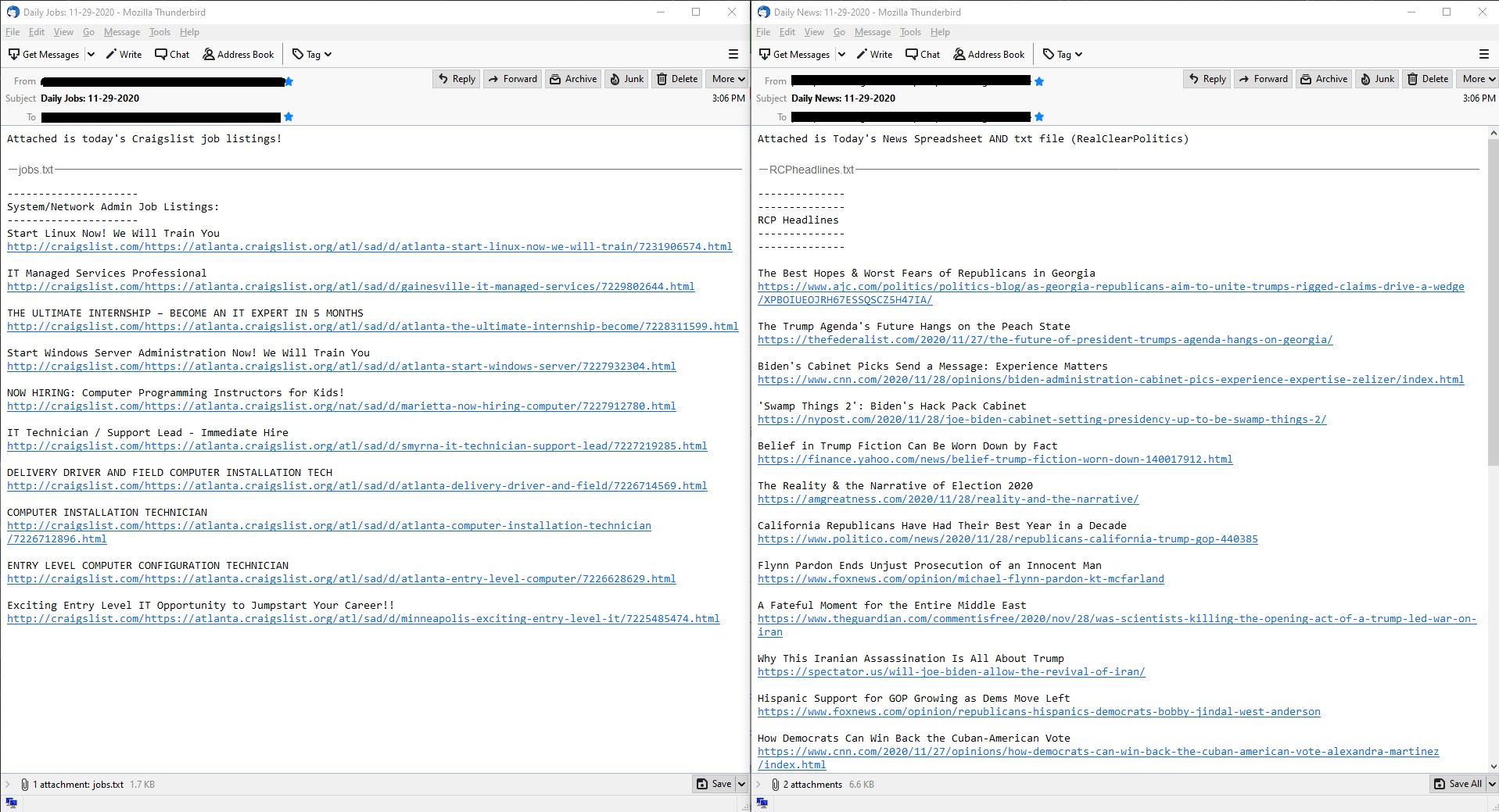
Task: Click Get Messages in the Daily Jobs window
Action: click(x=44, y=55)
